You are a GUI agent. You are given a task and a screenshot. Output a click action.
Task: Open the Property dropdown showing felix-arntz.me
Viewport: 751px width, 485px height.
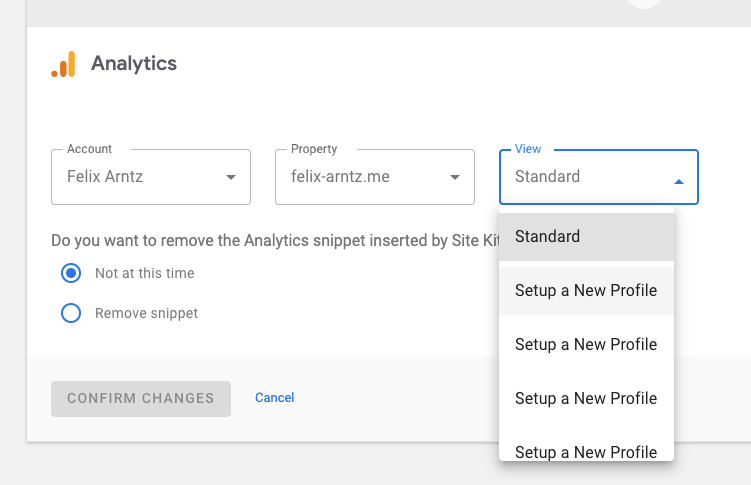(x=375, y=177)
